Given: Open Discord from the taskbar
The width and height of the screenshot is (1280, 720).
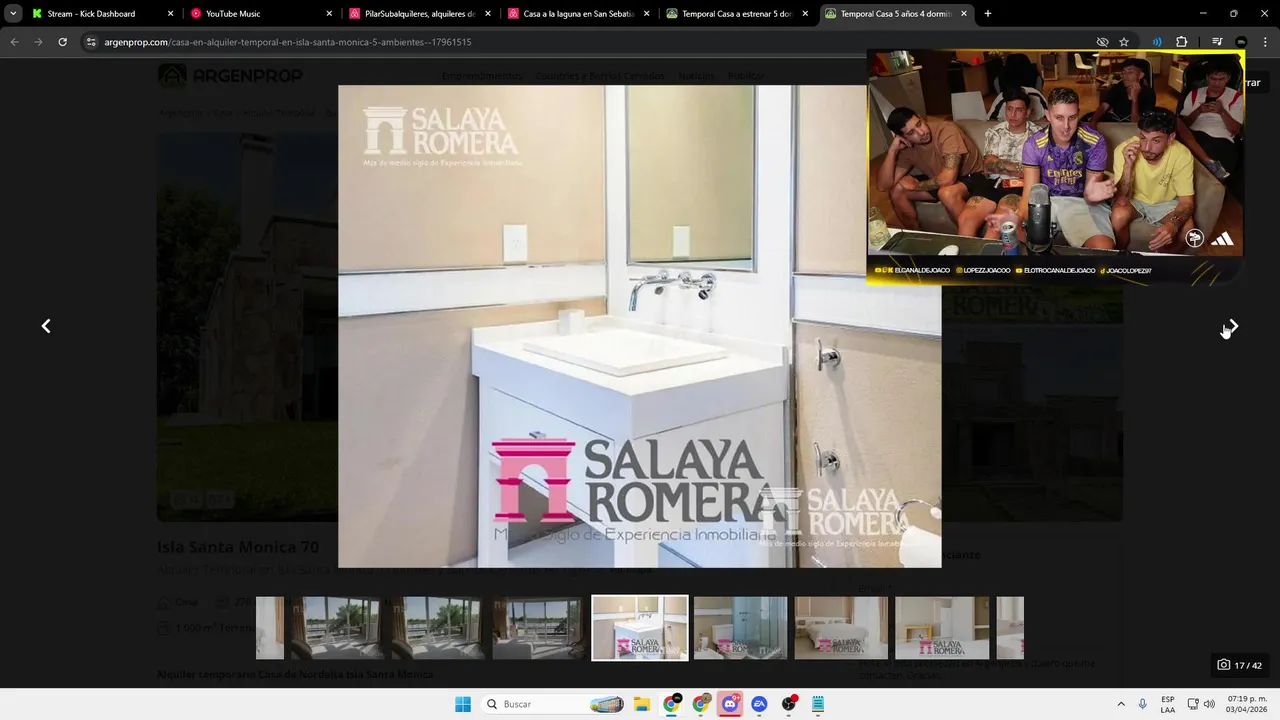Looking at the screenshot, I should click(730, 704).
